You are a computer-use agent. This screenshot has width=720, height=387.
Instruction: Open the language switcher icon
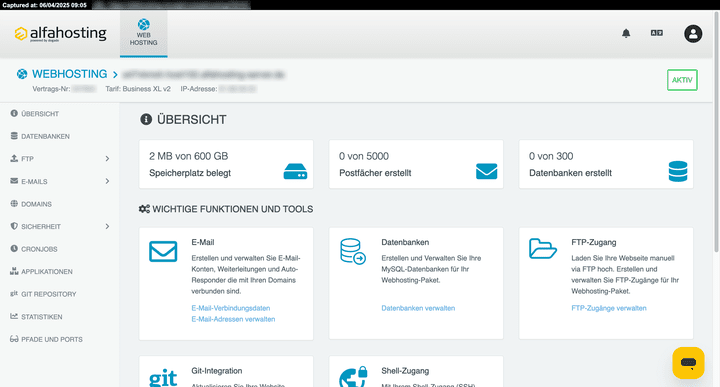tap(657, 33)
